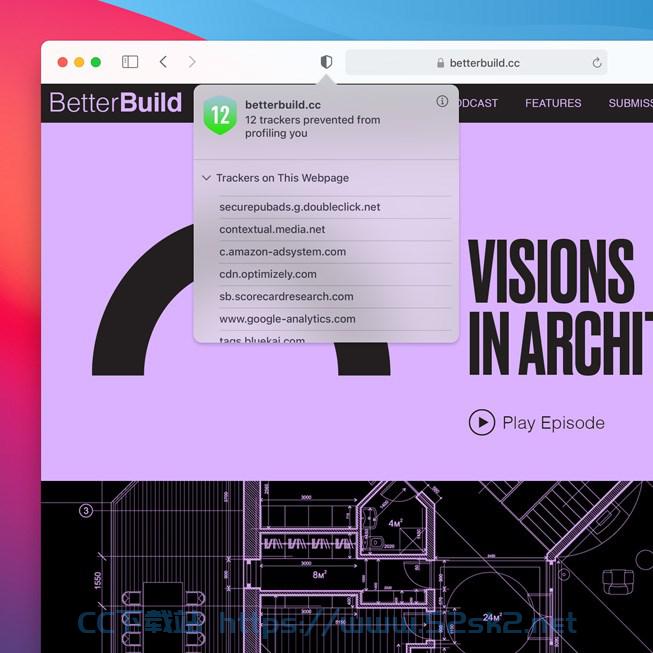Go back with the left arrow

(163, 62)
